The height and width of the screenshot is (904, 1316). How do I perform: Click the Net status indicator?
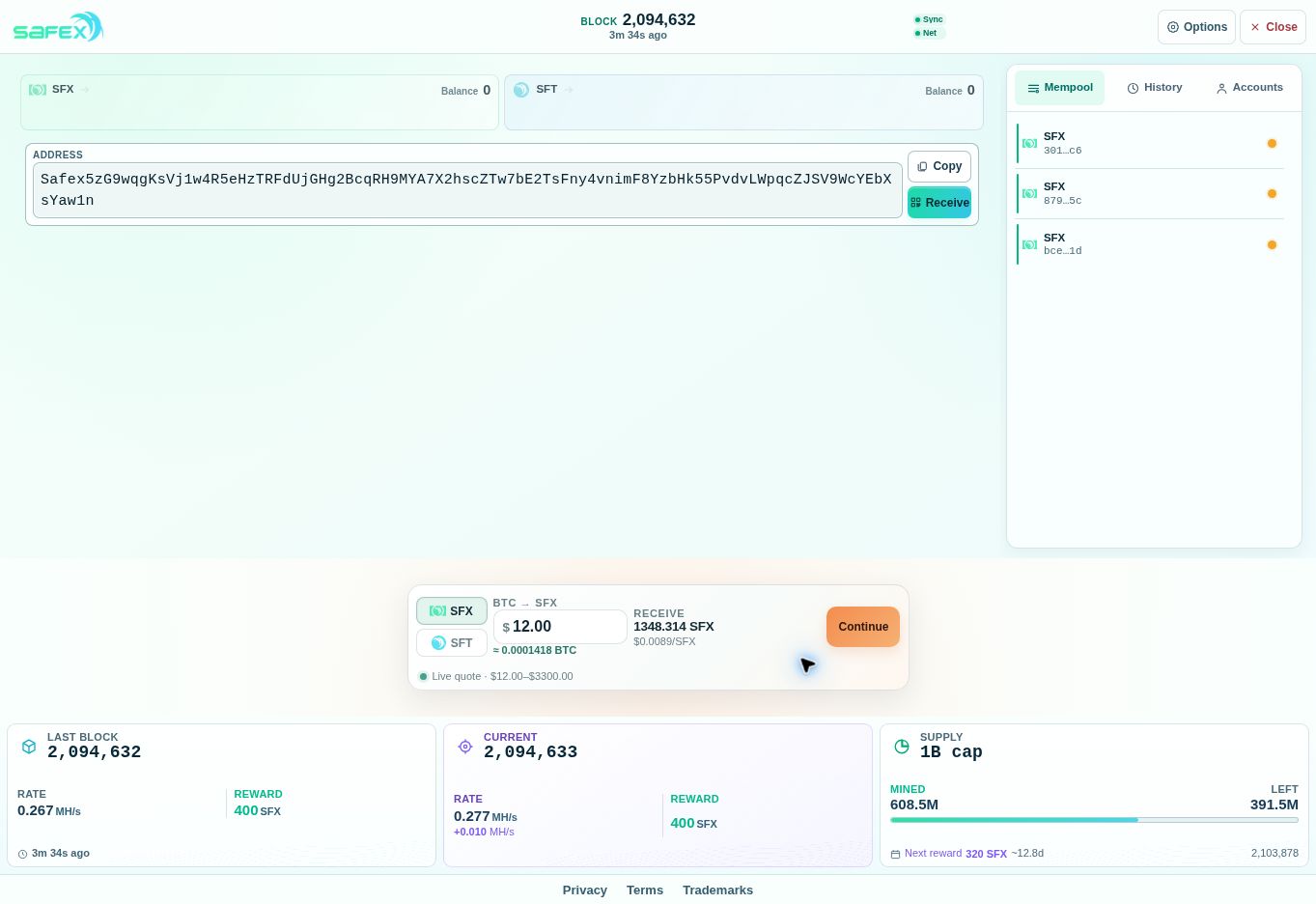[x=926, y=33]
